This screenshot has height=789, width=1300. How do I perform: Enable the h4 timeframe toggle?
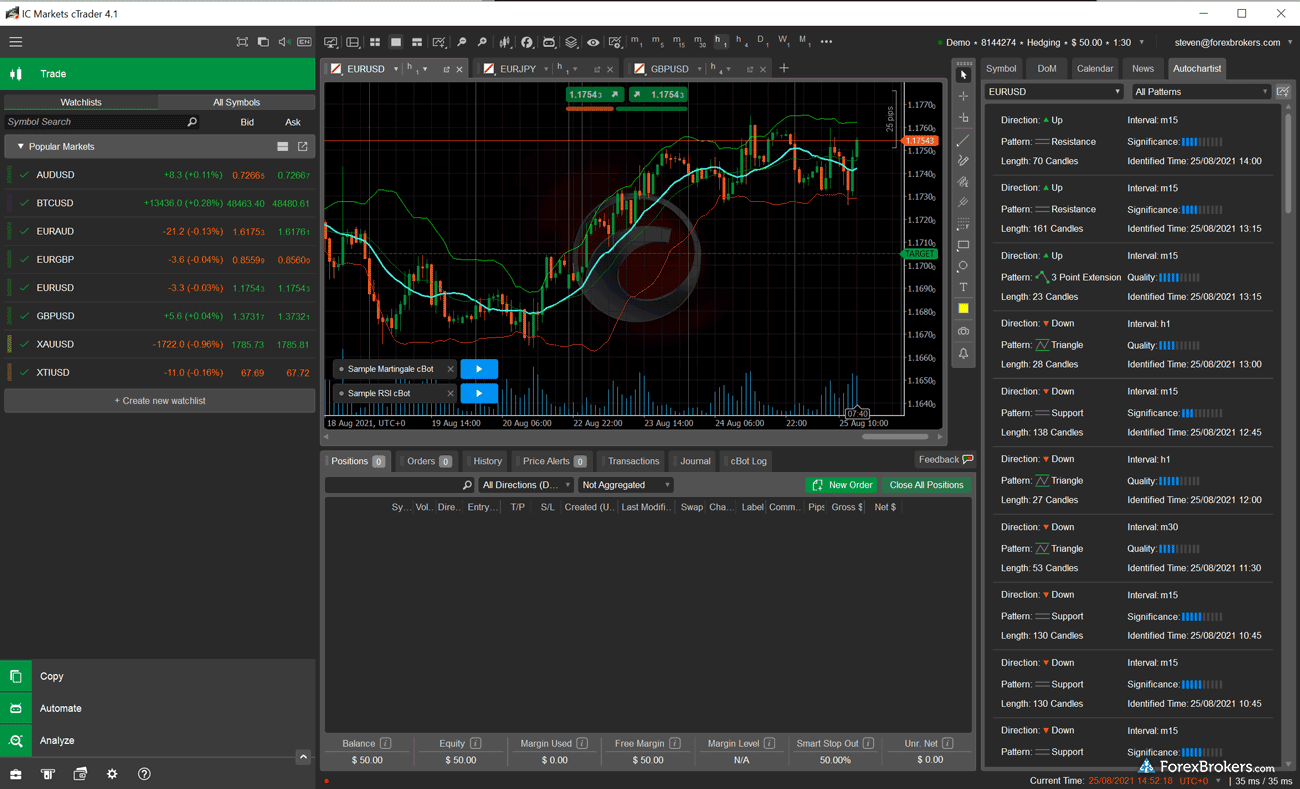pos(741,41)
